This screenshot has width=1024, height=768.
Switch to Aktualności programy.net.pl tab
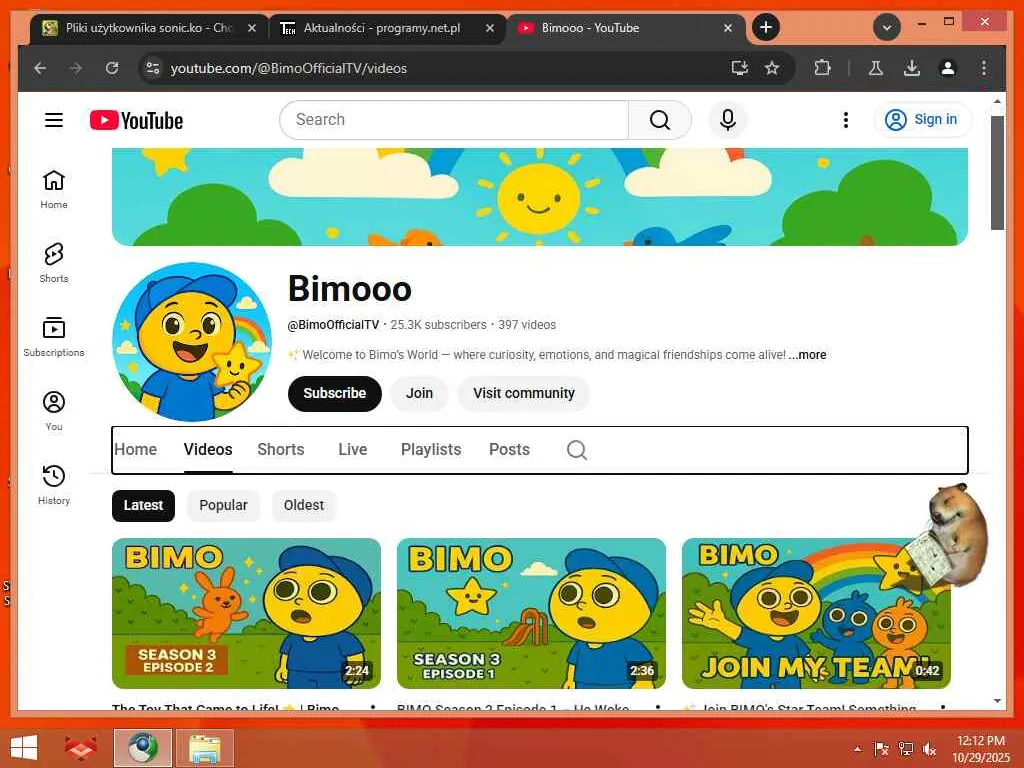pyautogui.click(x=381, y=28)
